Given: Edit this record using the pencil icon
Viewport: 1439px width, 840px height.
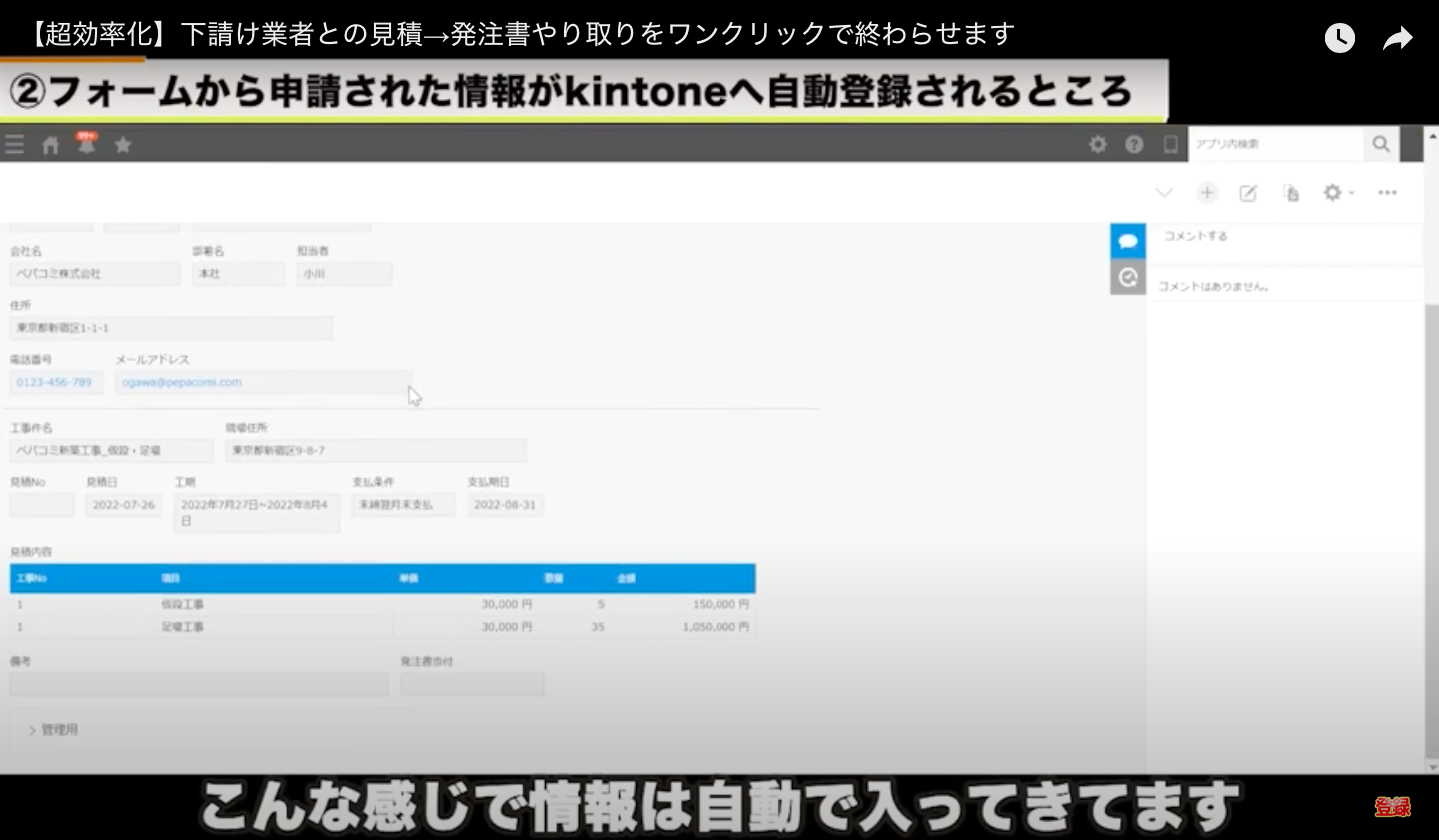Looking at the screenshot, I should (x=1247, y=192).
